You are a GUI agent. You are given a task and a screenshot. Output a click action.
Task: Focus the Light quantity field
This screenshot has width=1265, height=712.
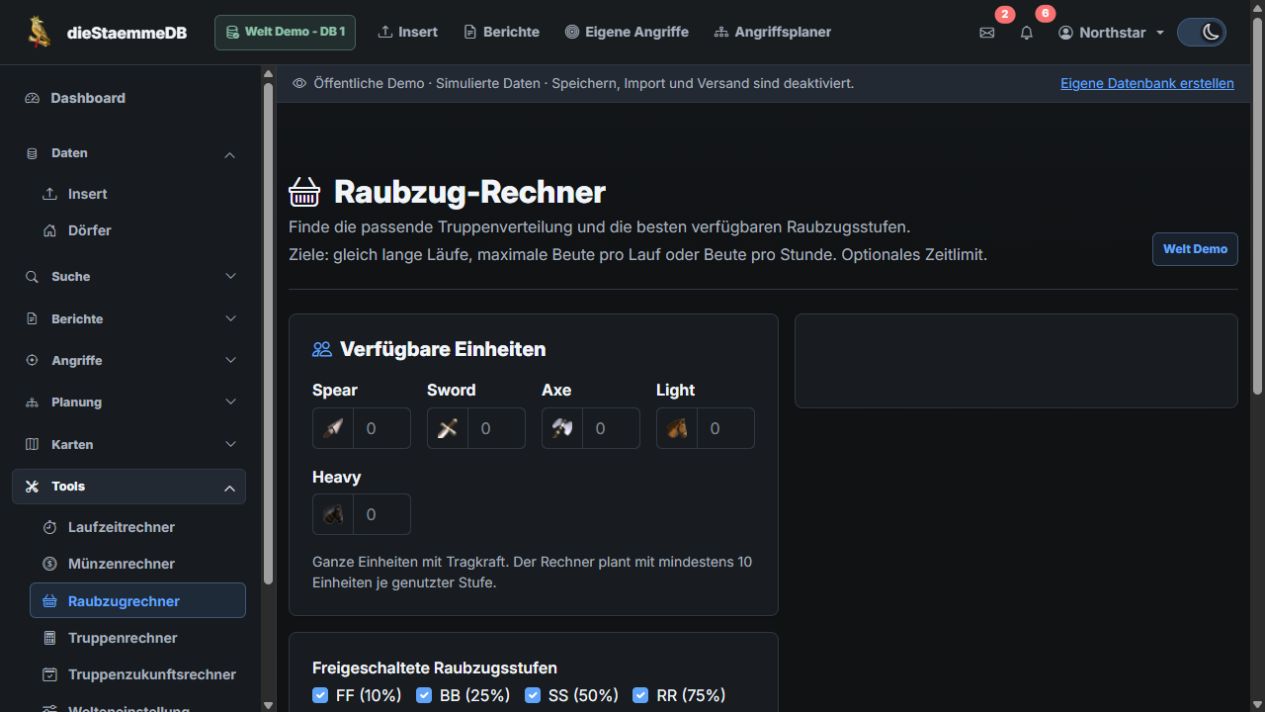click(x=726, y=428)
